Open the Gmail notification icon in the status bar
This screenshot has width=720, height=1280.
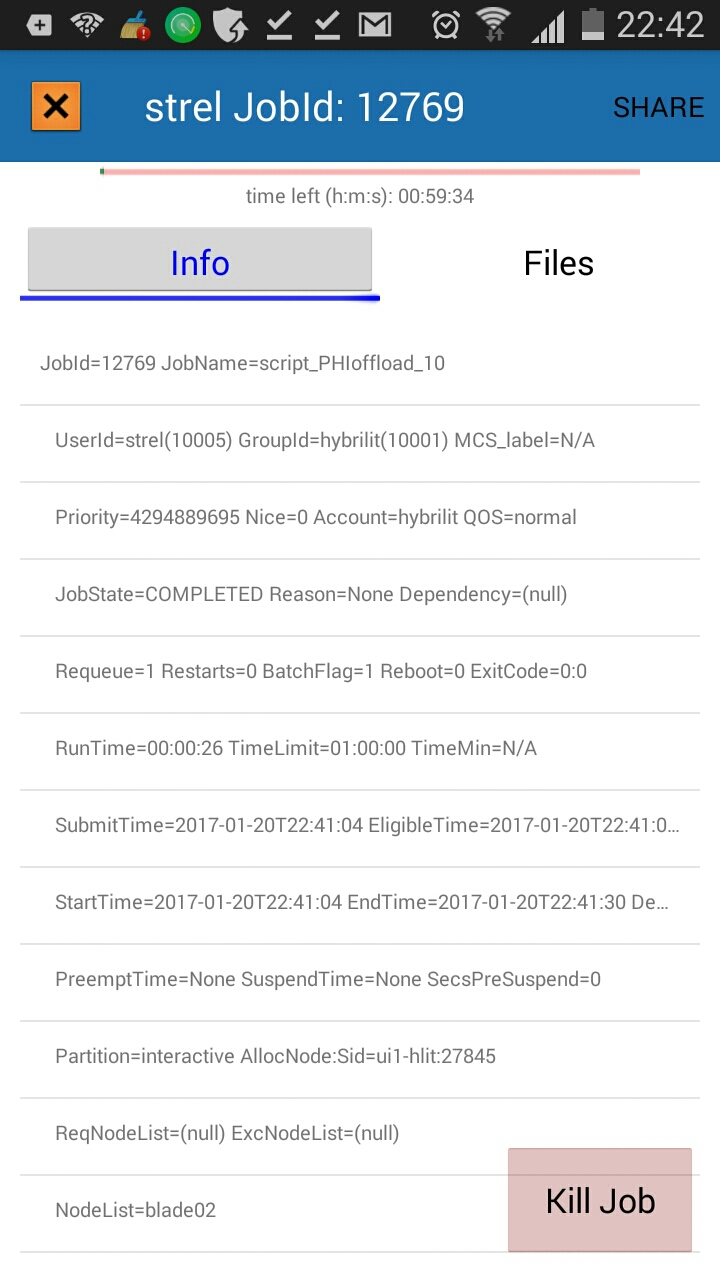pos(375,24)
